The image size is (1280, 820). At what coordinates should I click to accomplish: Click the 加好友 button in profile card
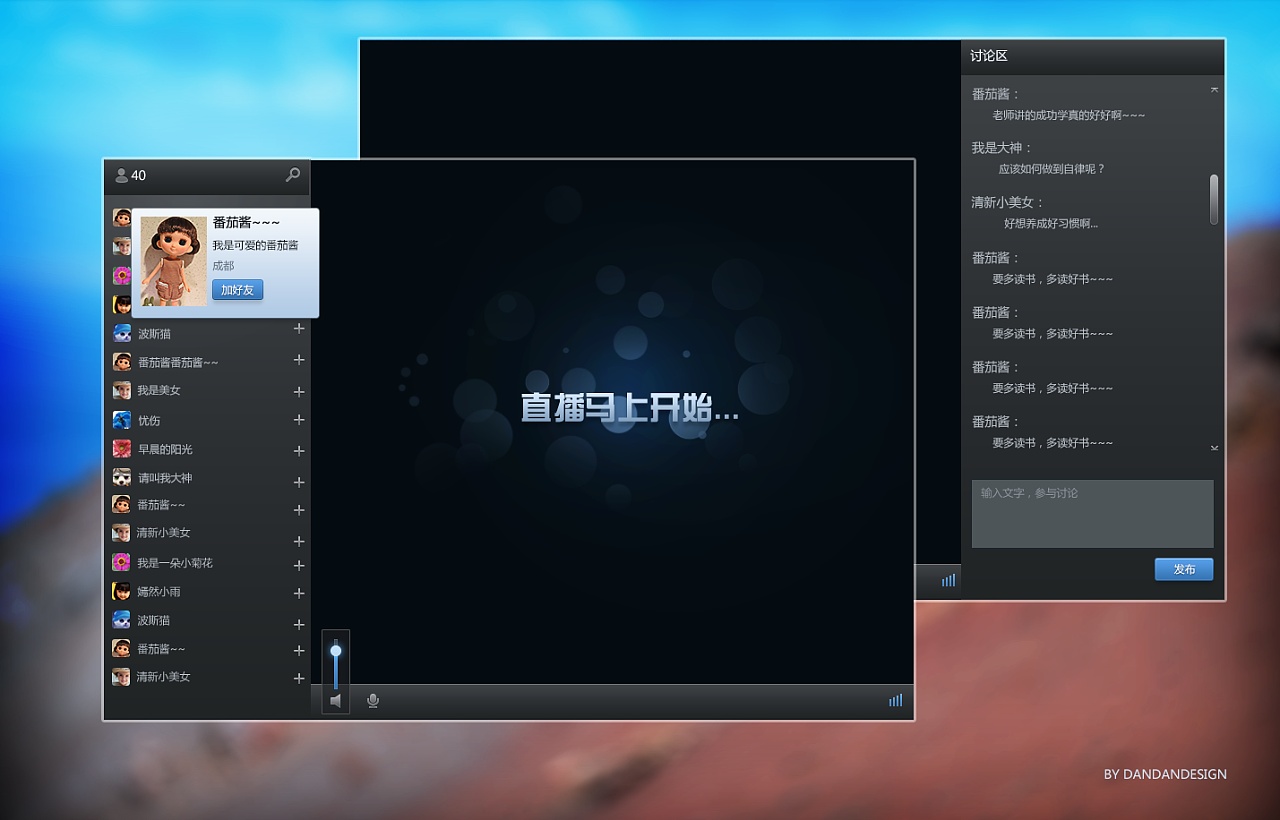point(237,289)
